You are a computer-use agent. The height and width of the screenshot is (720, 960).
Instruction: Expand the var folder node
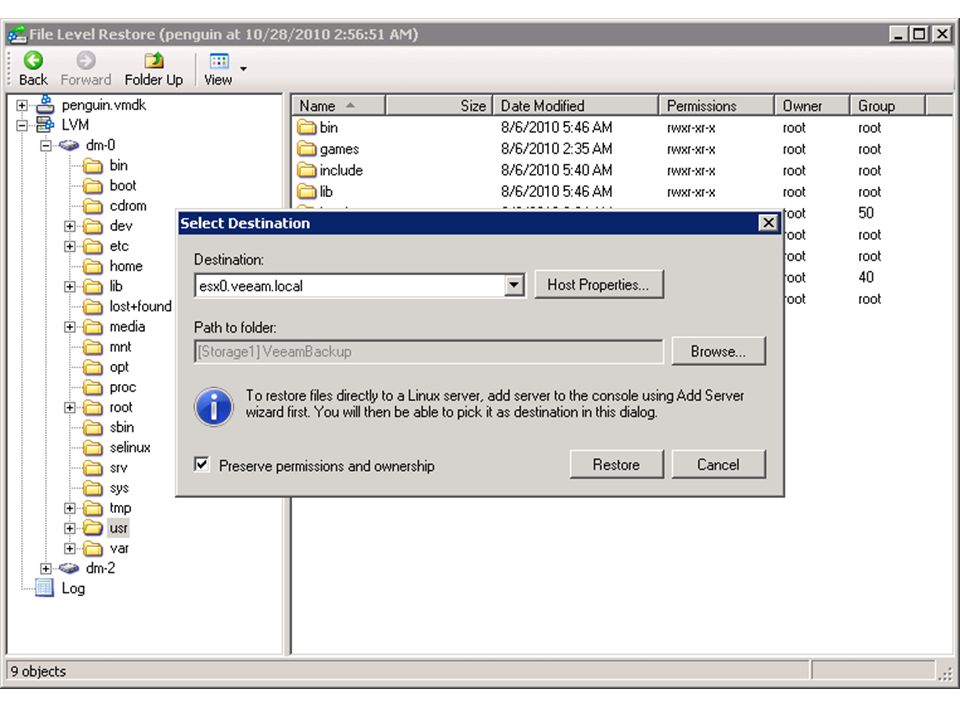coord(70,549)
